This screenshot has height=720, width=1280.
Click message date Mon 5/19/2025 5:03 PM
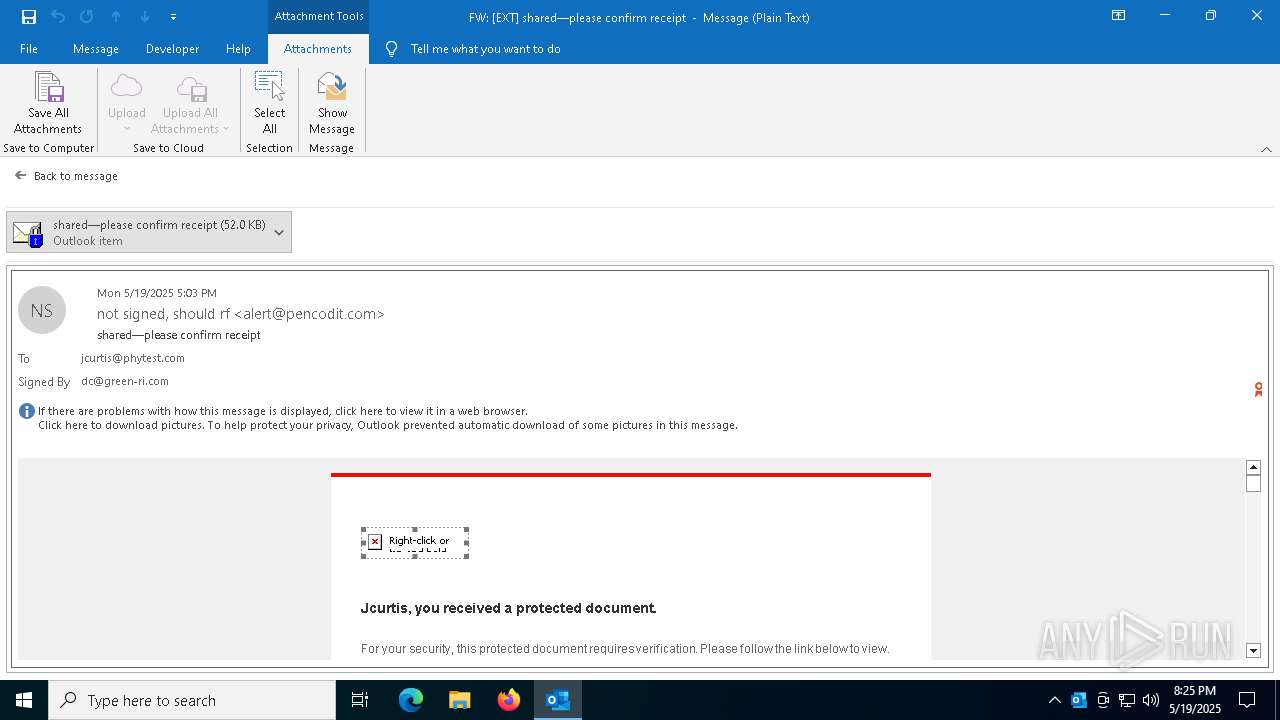tap(157, 293)
